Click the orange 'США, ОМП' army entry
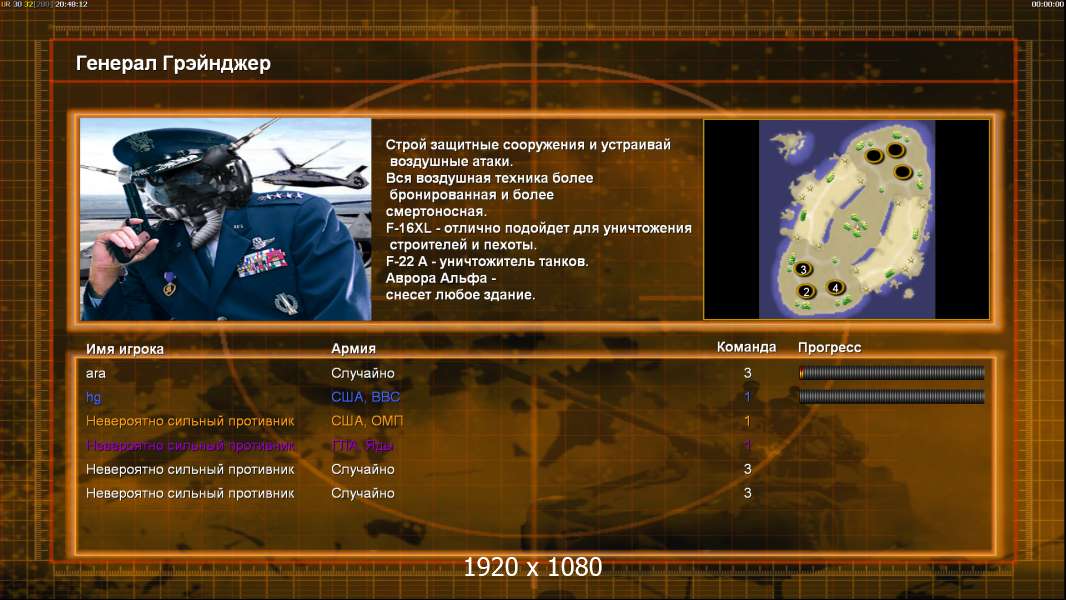Screen dimensions: 1066x600 click(x=367, y=421)
